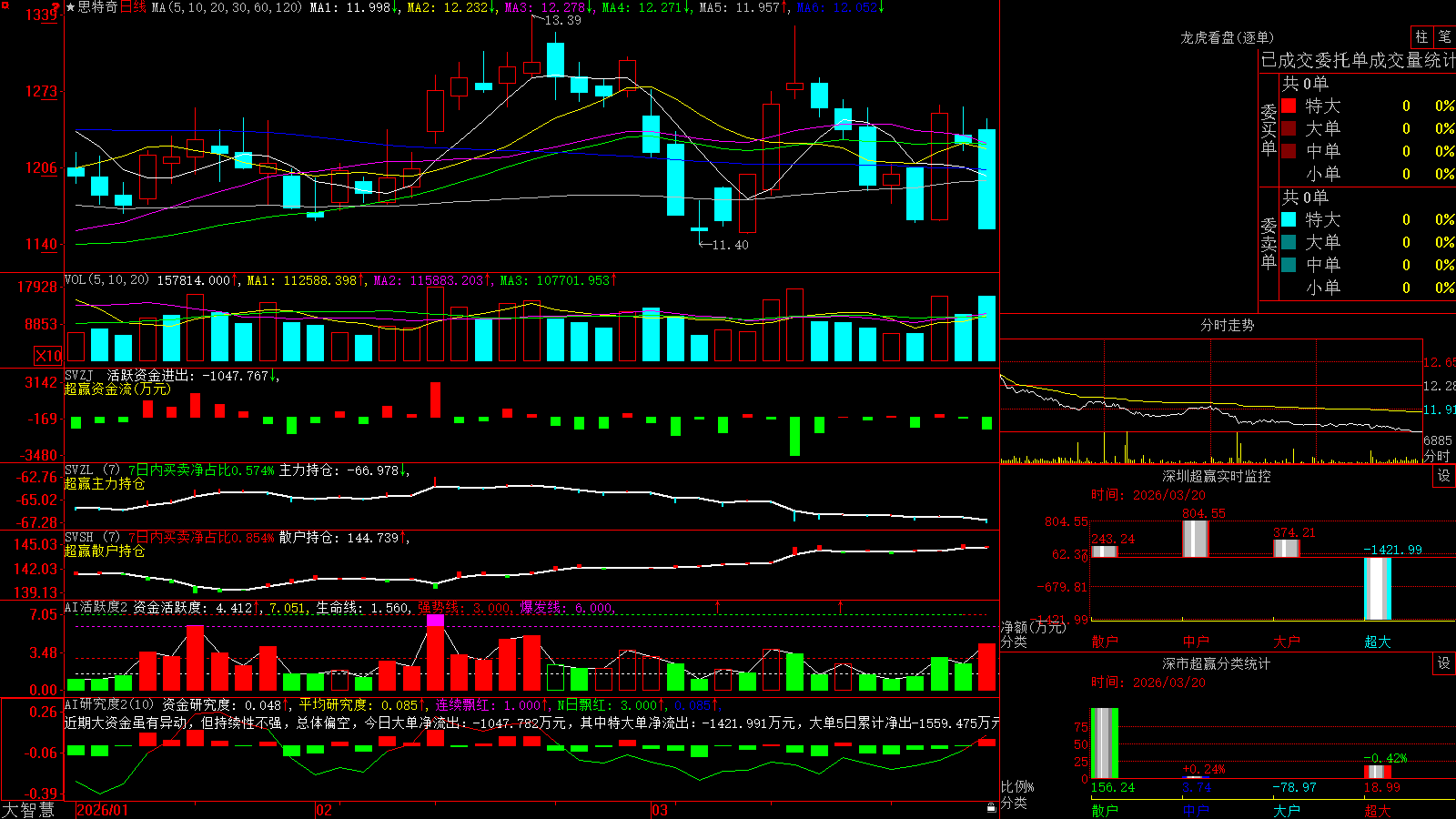
Task: Click the 大户 bar showing 374.21
Action: (1287, 548)
